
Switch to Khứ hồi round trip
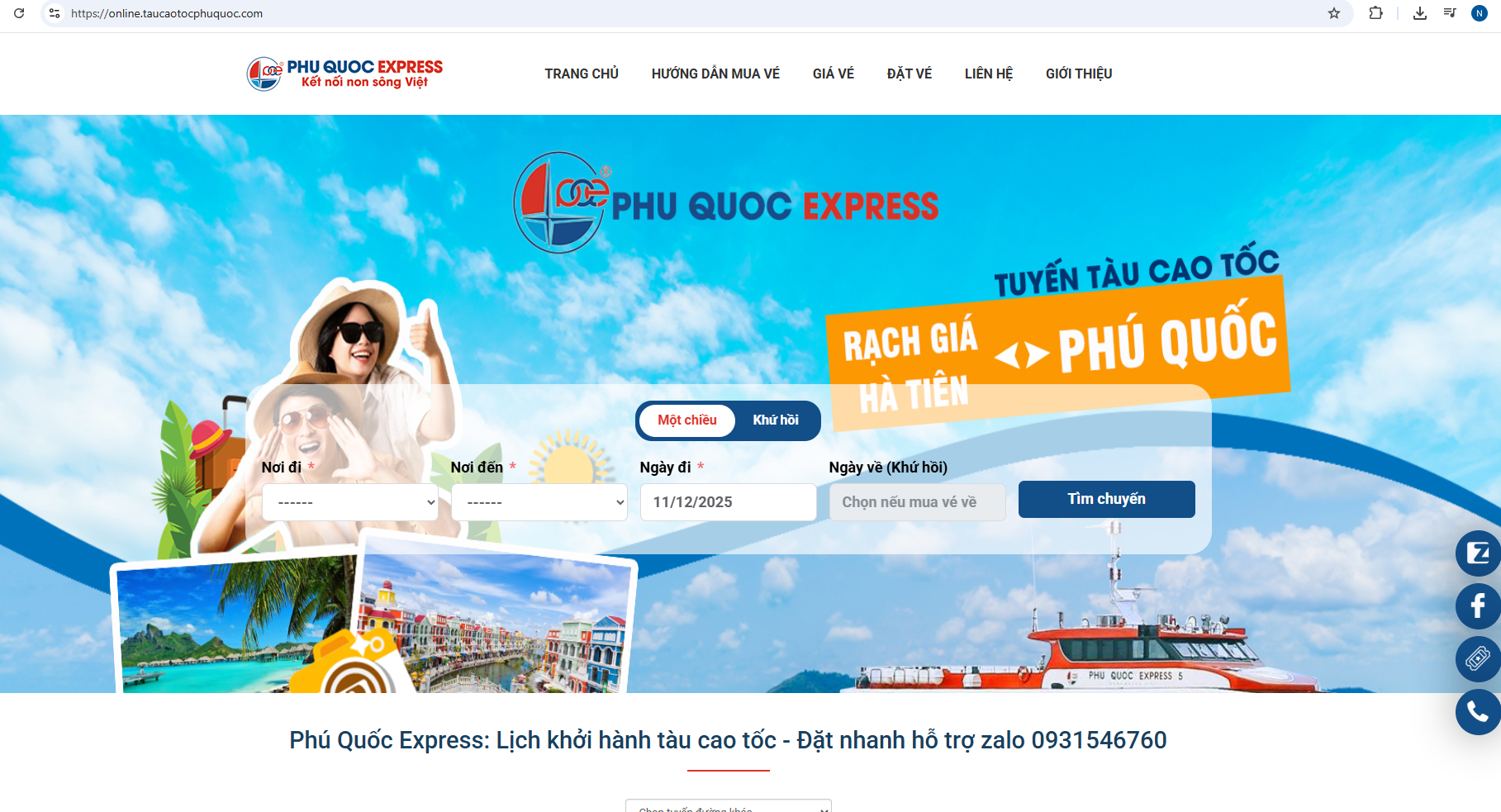(776, 420)
